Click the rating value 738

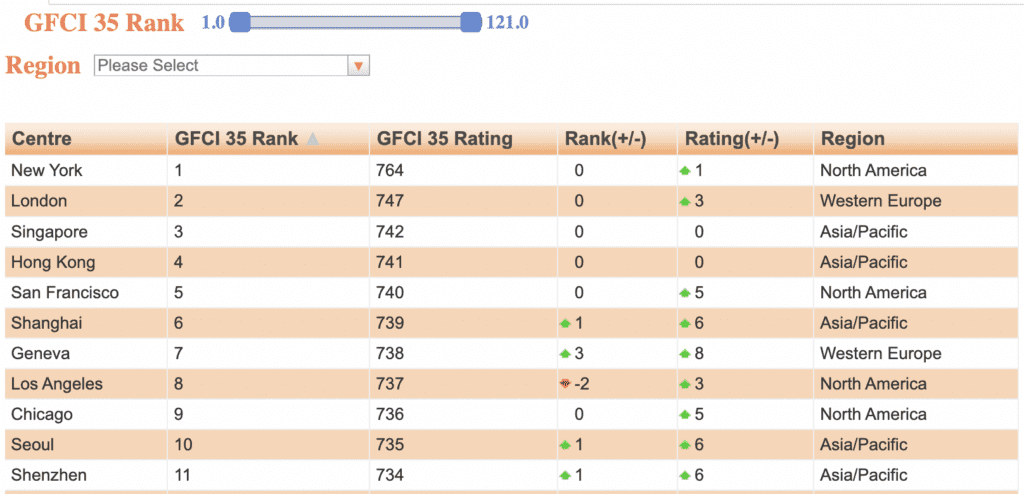coord(390,354)
